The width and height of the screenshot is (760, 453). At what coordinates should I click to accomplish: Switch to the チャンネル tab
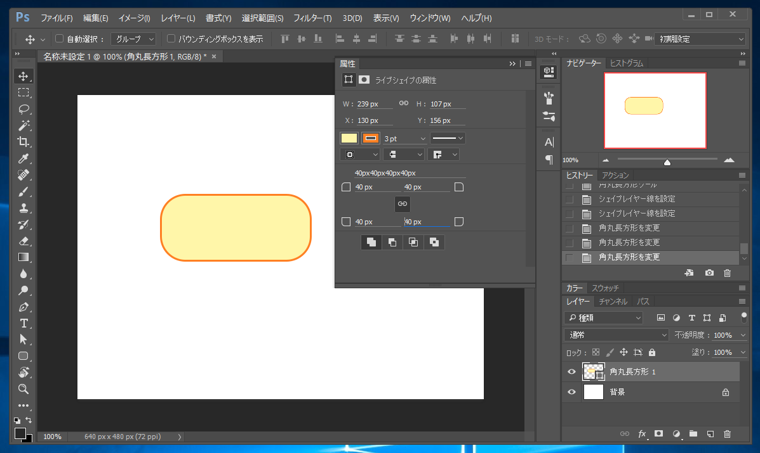pos(613,301)
